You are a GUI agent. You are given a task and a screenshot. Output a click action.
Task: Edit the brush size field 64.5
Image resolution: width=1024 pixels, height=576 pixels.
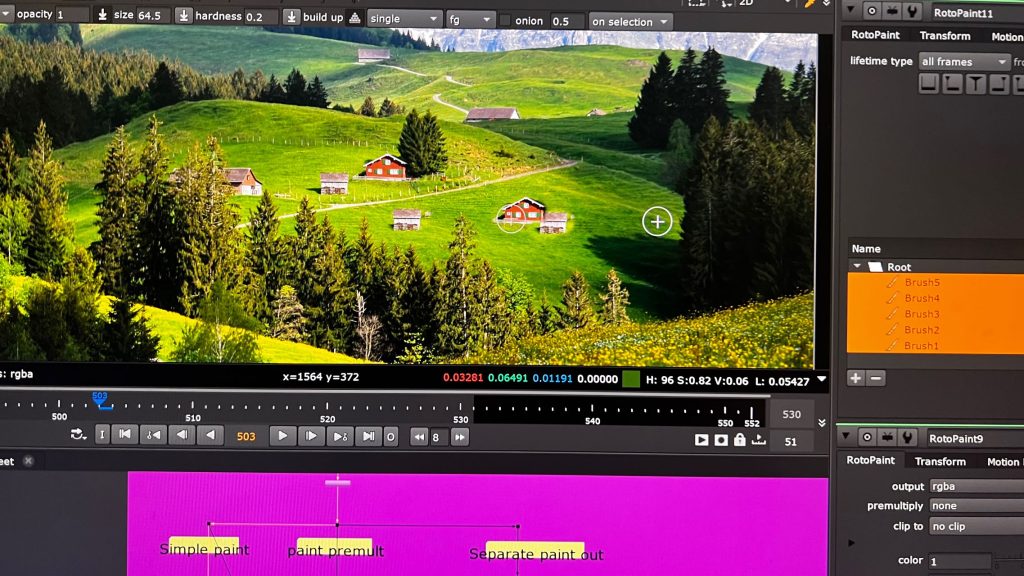[153, 15]
